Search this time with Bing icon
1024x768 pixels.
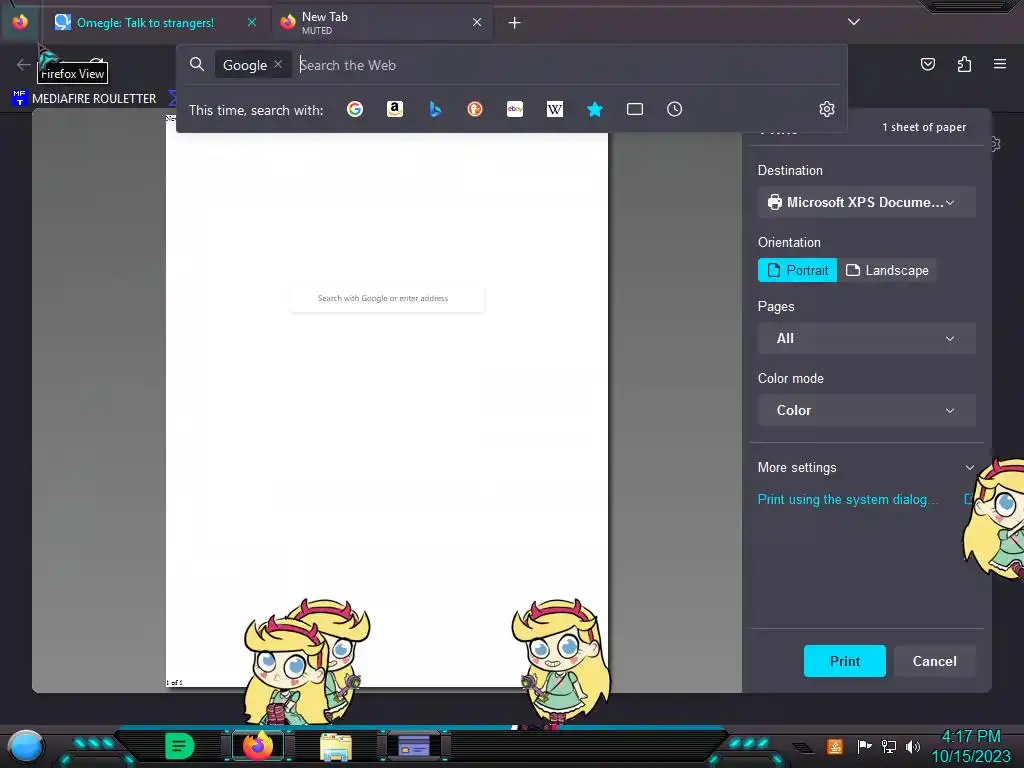pos(435,109)
